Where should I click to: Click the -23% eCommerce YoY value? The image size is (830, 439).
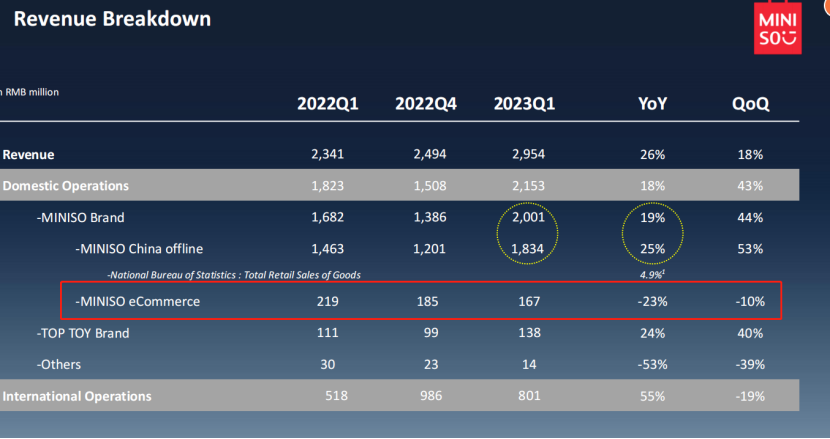(x=653, y=300)
